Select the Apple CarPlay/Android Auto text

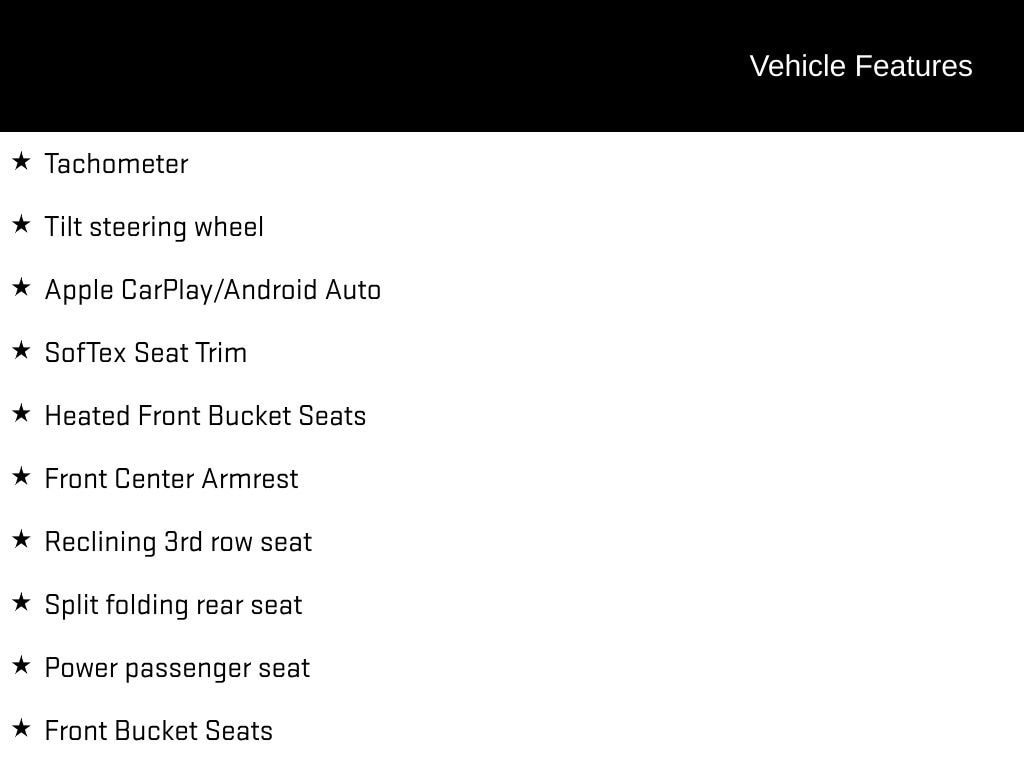[213, 290]
